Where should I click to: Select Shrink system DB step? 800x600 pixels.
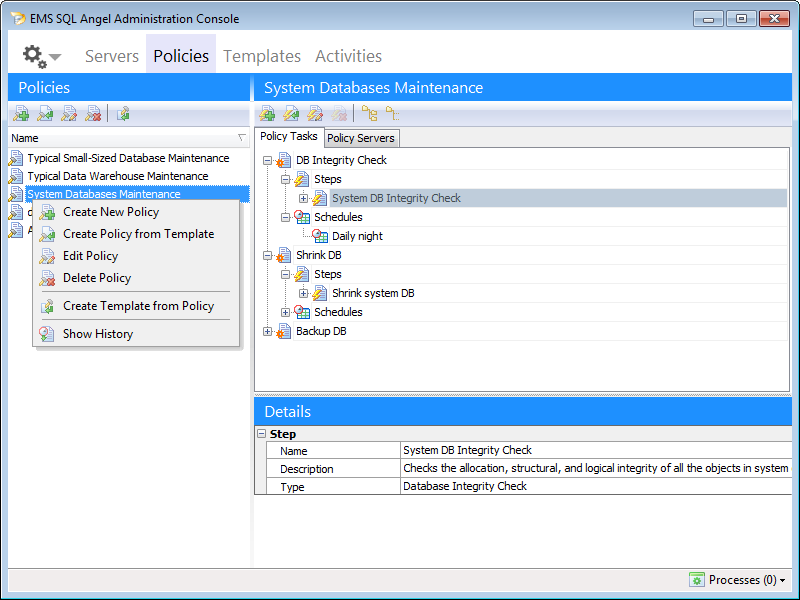373,293
